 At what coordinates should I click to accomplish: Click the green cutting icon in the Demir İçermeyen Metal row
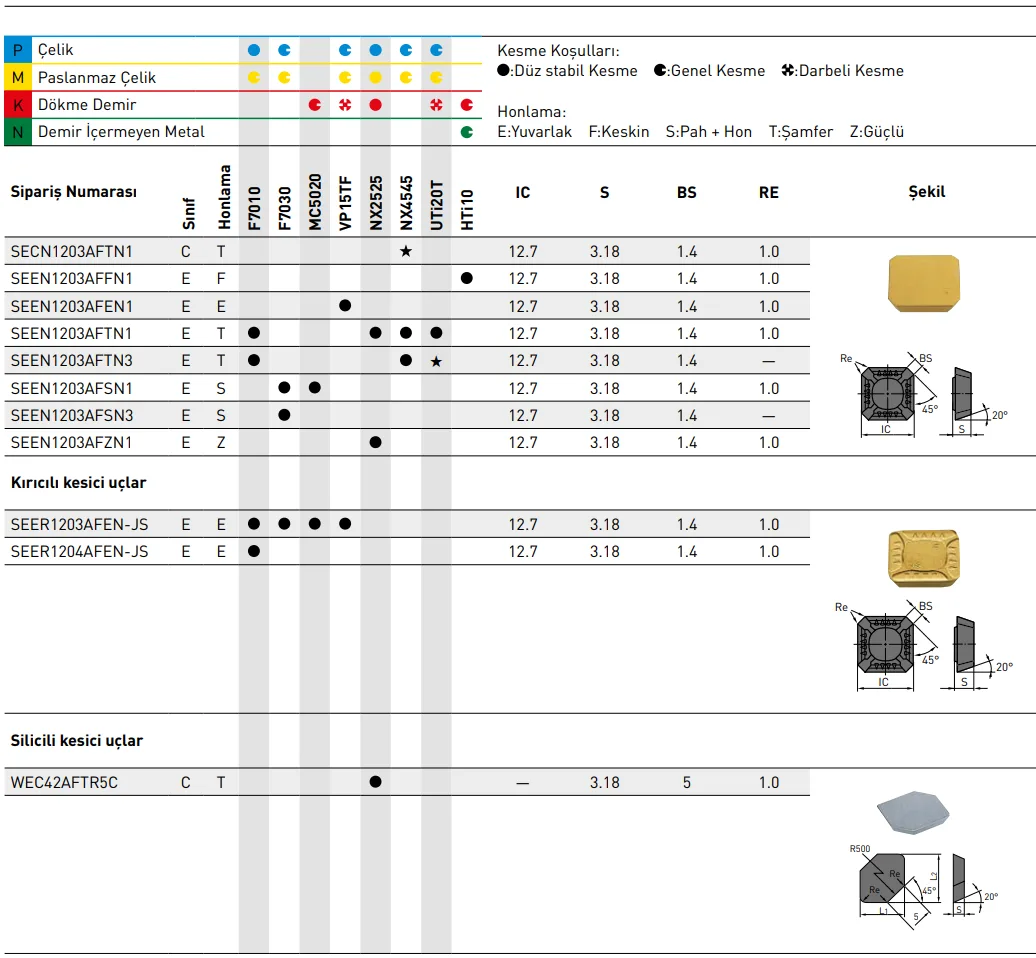[467, 131]
